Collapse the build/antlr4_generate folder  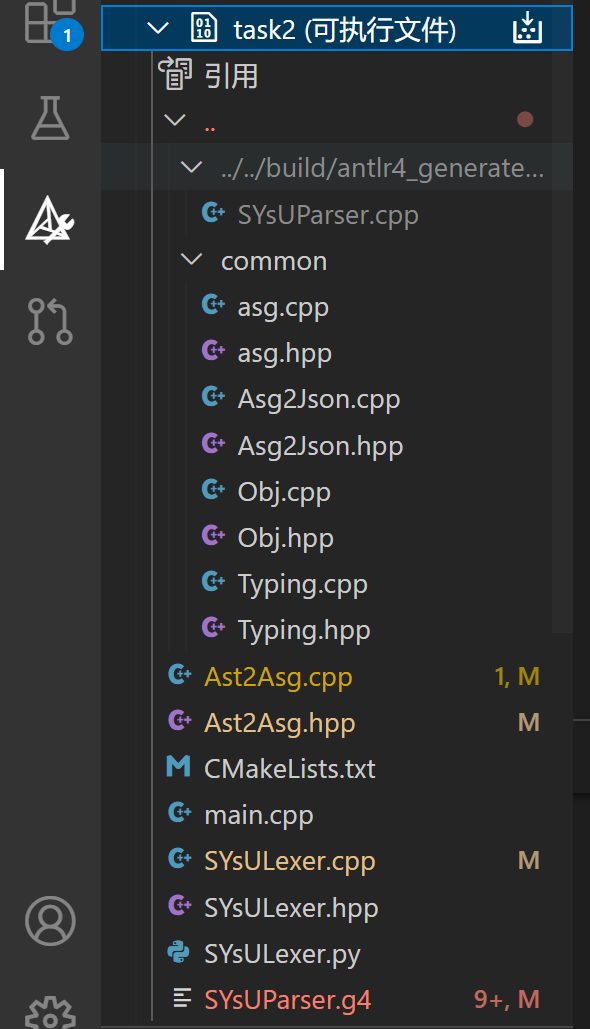[x=191, y=167]
